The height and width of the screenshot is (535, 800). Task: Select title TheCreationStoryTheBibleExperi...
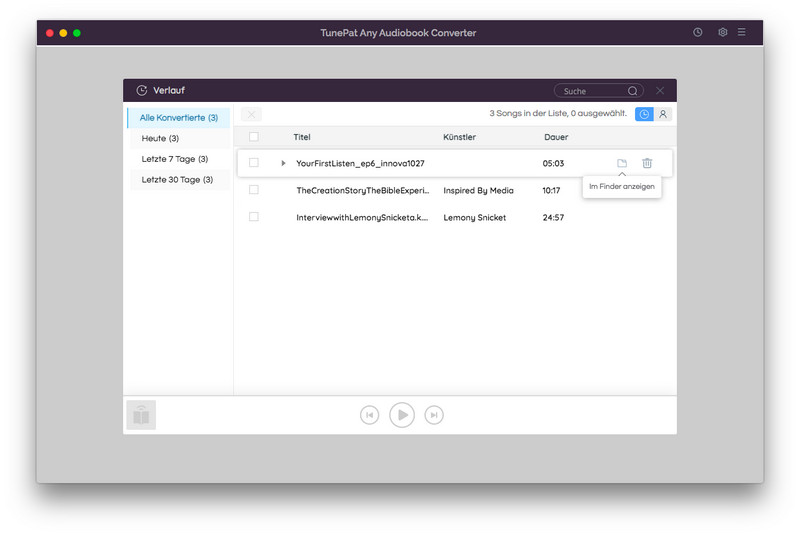(363, 191)
